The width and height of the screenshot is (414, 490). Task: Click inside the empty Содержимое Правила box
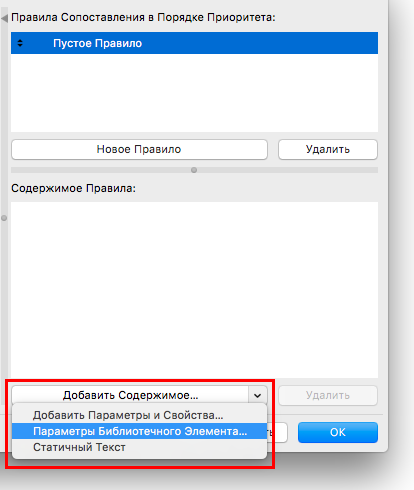point(194,289)
